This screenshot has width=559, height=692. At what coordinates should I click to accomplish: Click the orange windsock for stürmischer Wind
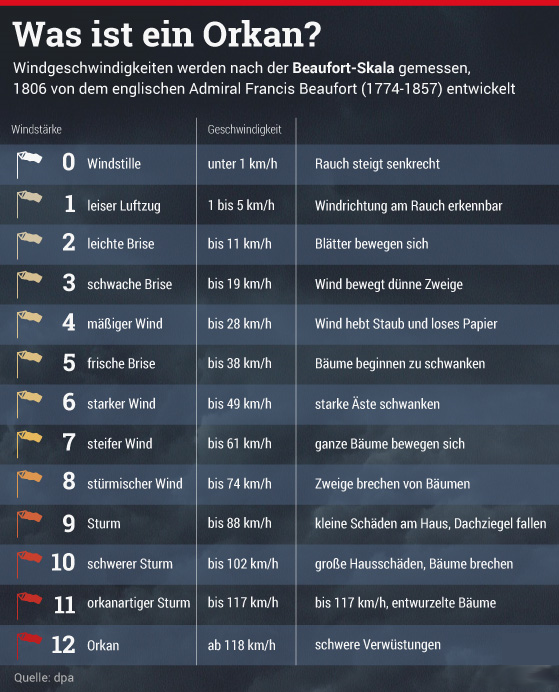point(29,484)
